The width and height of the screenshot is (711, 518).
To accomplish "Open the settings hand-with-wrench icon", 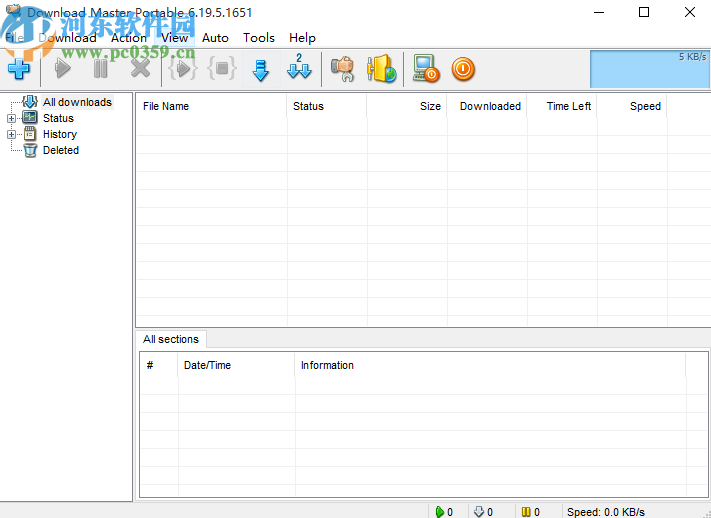I will coord(342,69).
